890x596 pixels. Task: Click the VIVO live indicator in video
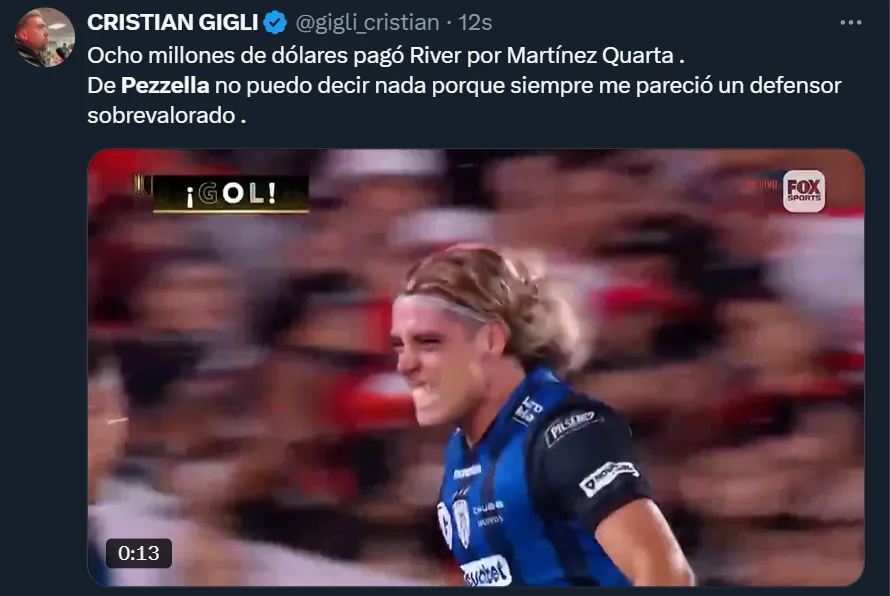[x=762, y=184]
